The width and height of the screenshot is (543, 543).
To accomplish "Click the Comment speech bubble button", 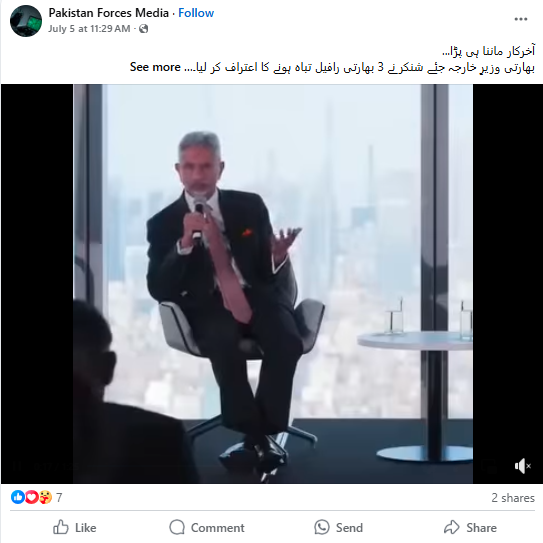I will pos(207,527).
